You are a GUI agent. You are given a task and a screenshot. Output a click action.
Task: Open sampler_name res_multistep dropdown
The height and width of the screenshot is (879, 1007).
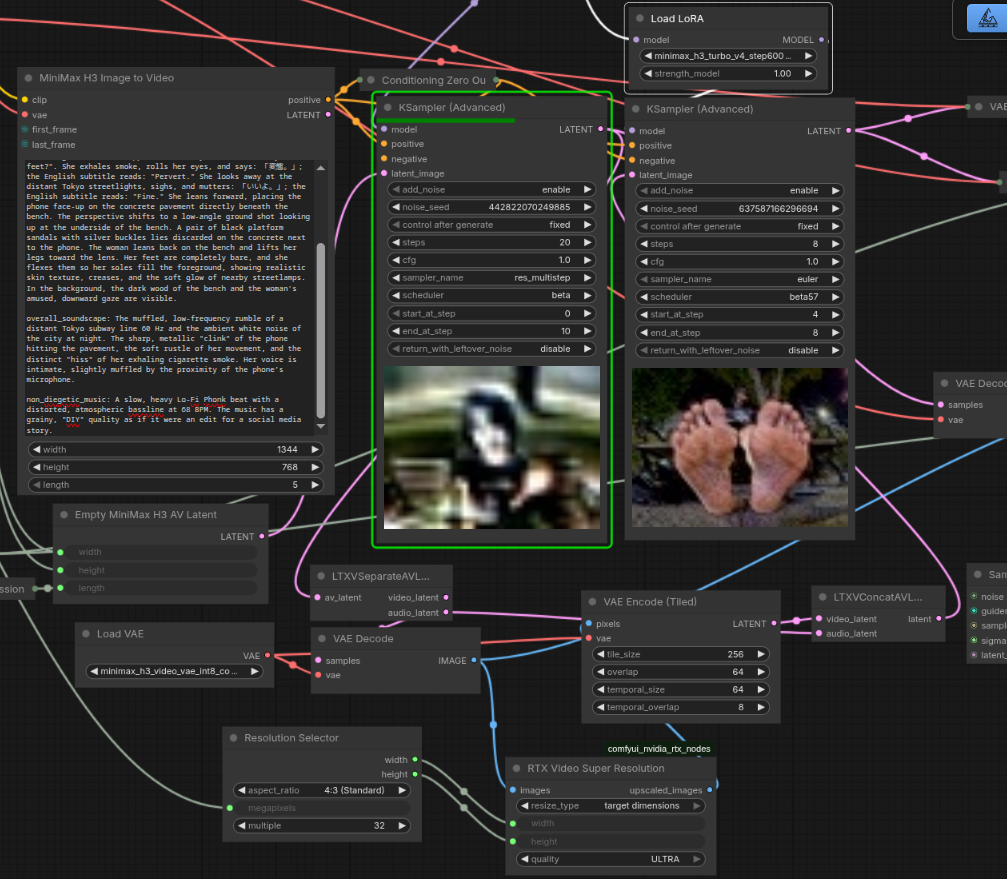pos(491,277)
